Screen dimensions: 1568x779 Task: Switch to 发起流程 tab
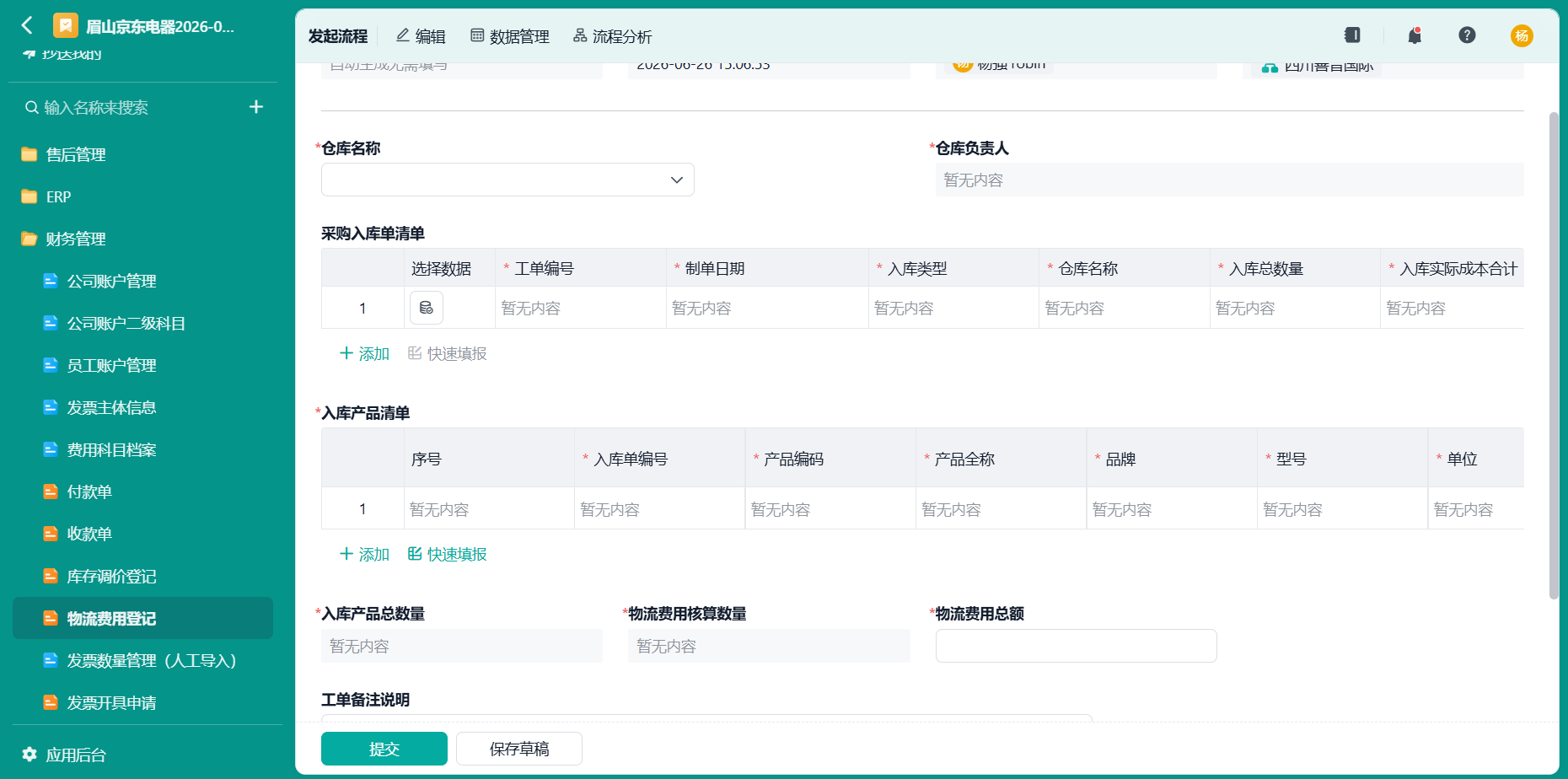[338, 36]
